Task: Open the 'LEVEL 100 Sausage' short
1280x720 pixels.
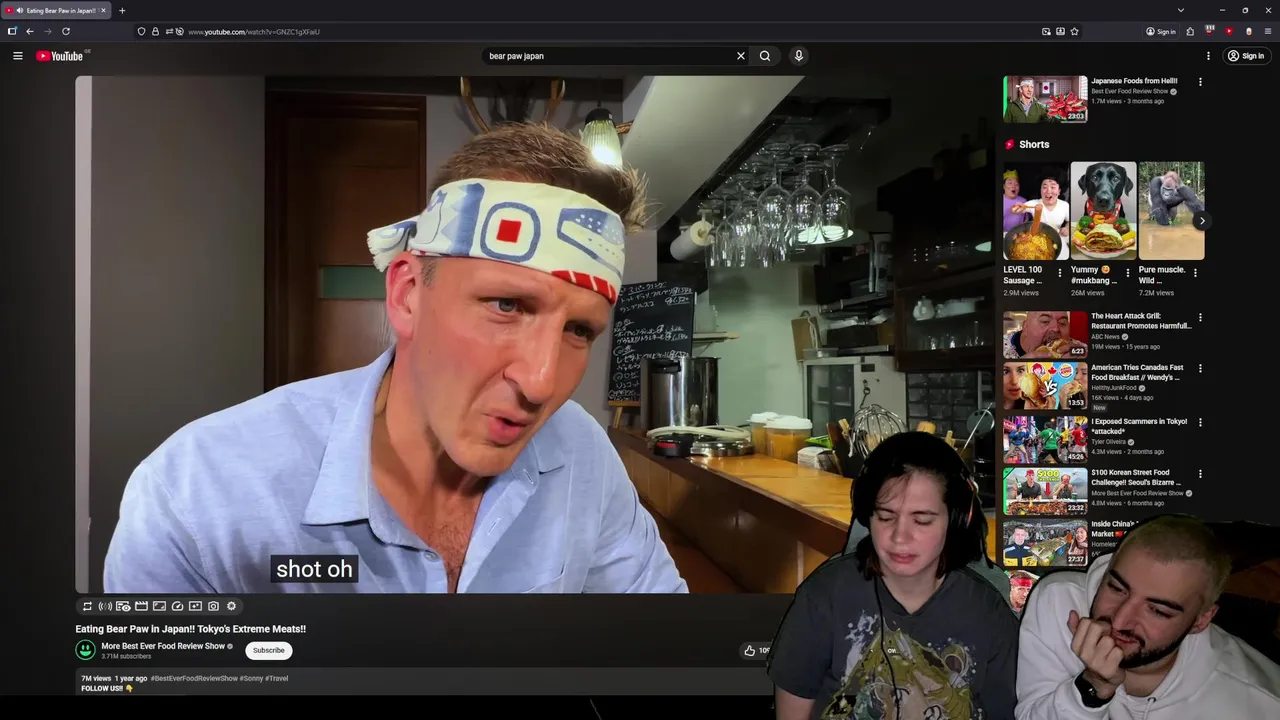Action: (x=1035, y=211)
